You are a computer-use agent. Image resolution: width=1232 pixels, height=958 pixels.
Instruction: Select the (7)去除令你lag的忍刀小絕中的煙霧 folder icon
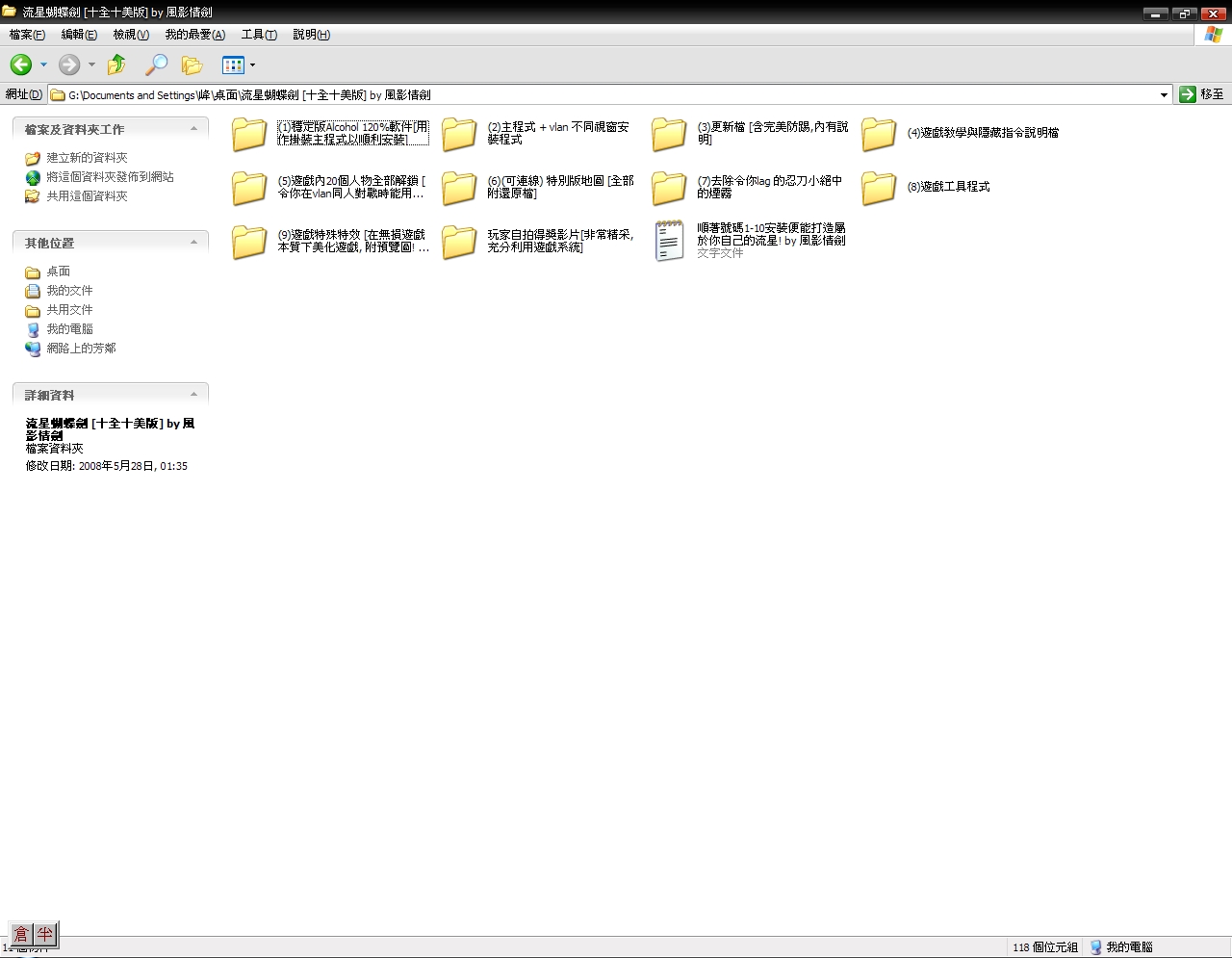[x=669, y=188]
